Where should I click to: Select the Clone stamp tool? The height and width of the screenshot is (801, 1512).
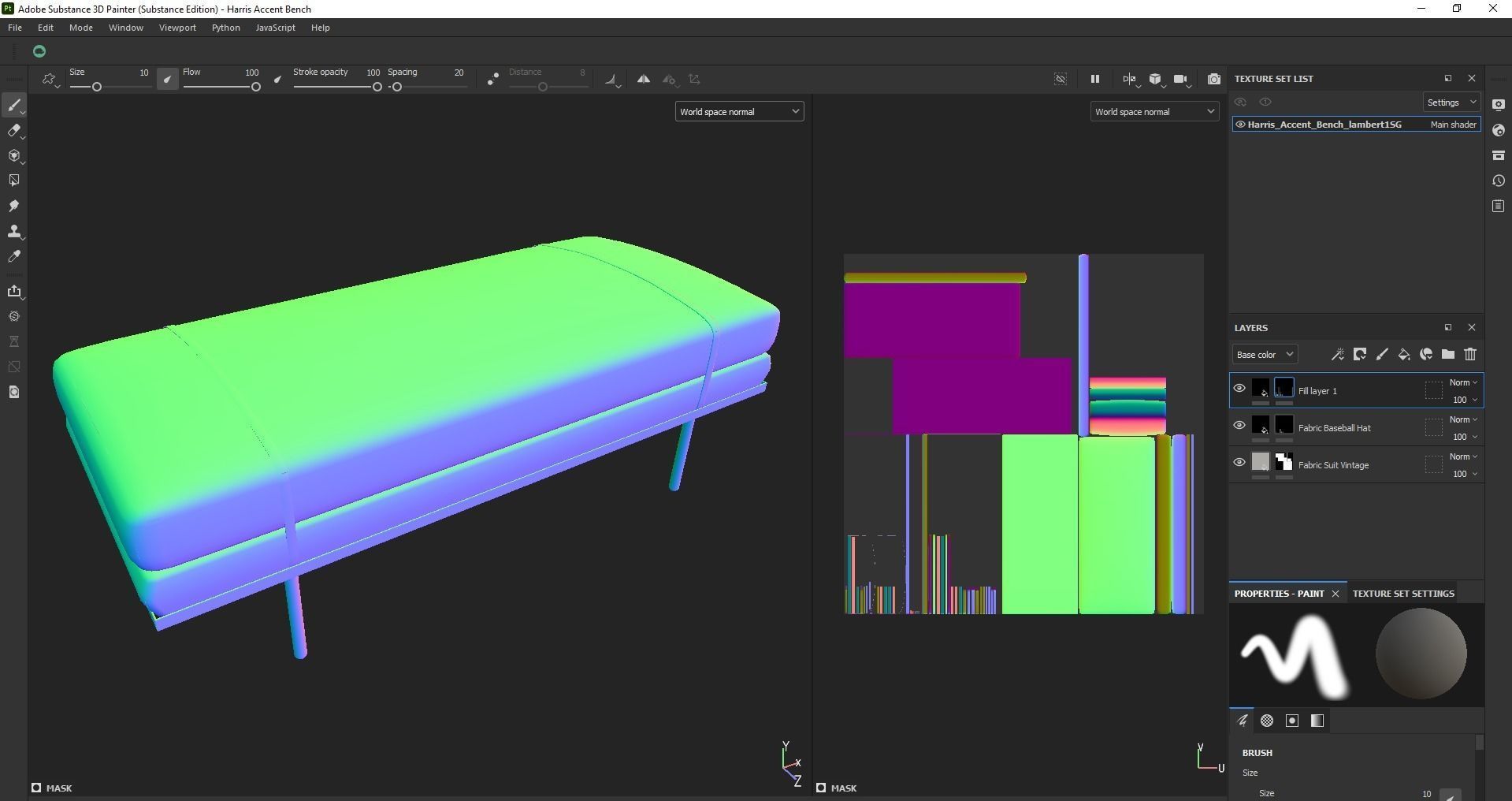(x=13, y=231)
